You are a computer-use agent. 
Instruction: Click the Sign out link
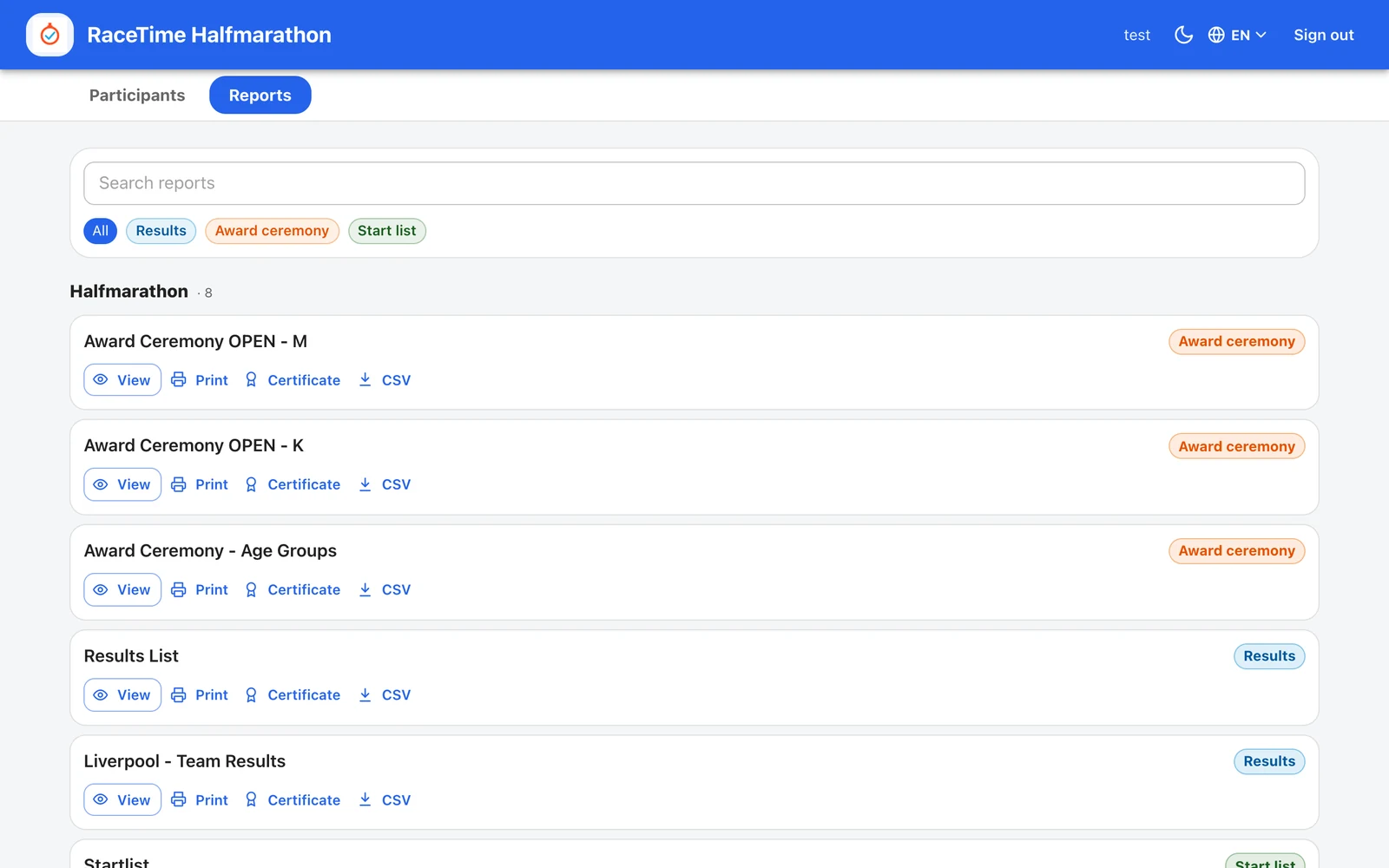pos(1323,35)
